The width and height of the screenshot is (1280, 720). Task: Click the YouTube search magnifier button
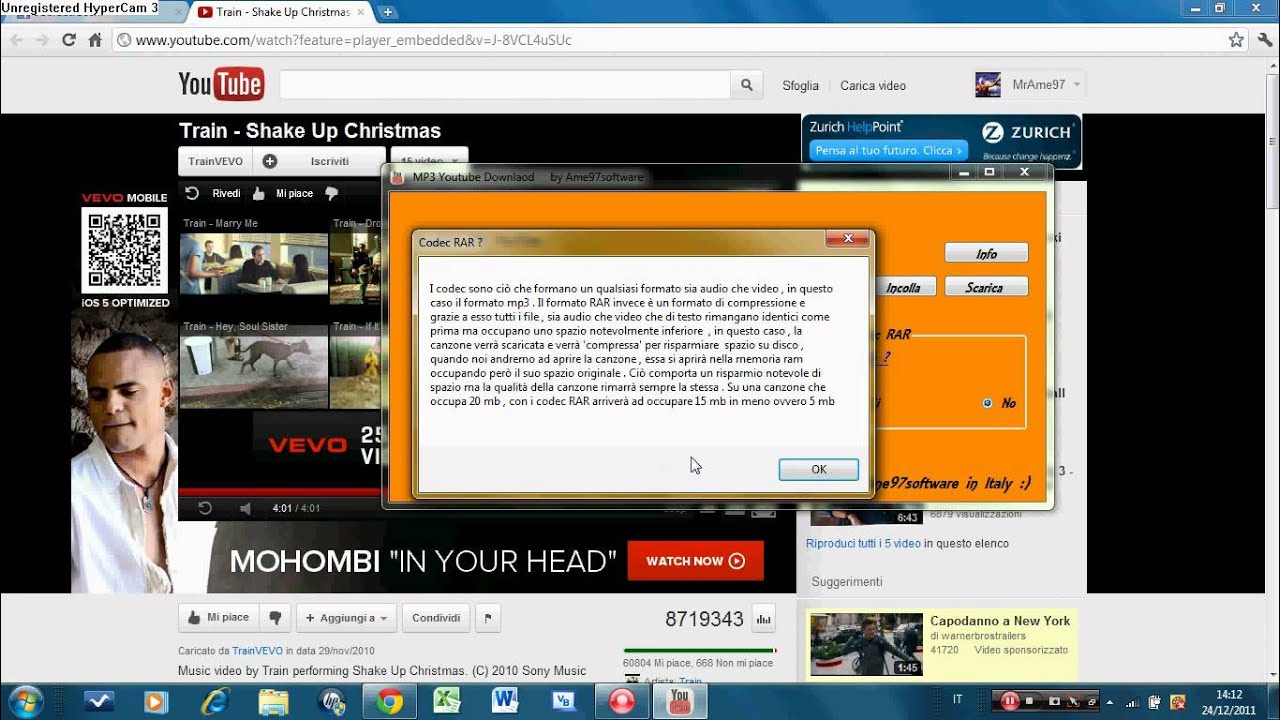point(746,85)
